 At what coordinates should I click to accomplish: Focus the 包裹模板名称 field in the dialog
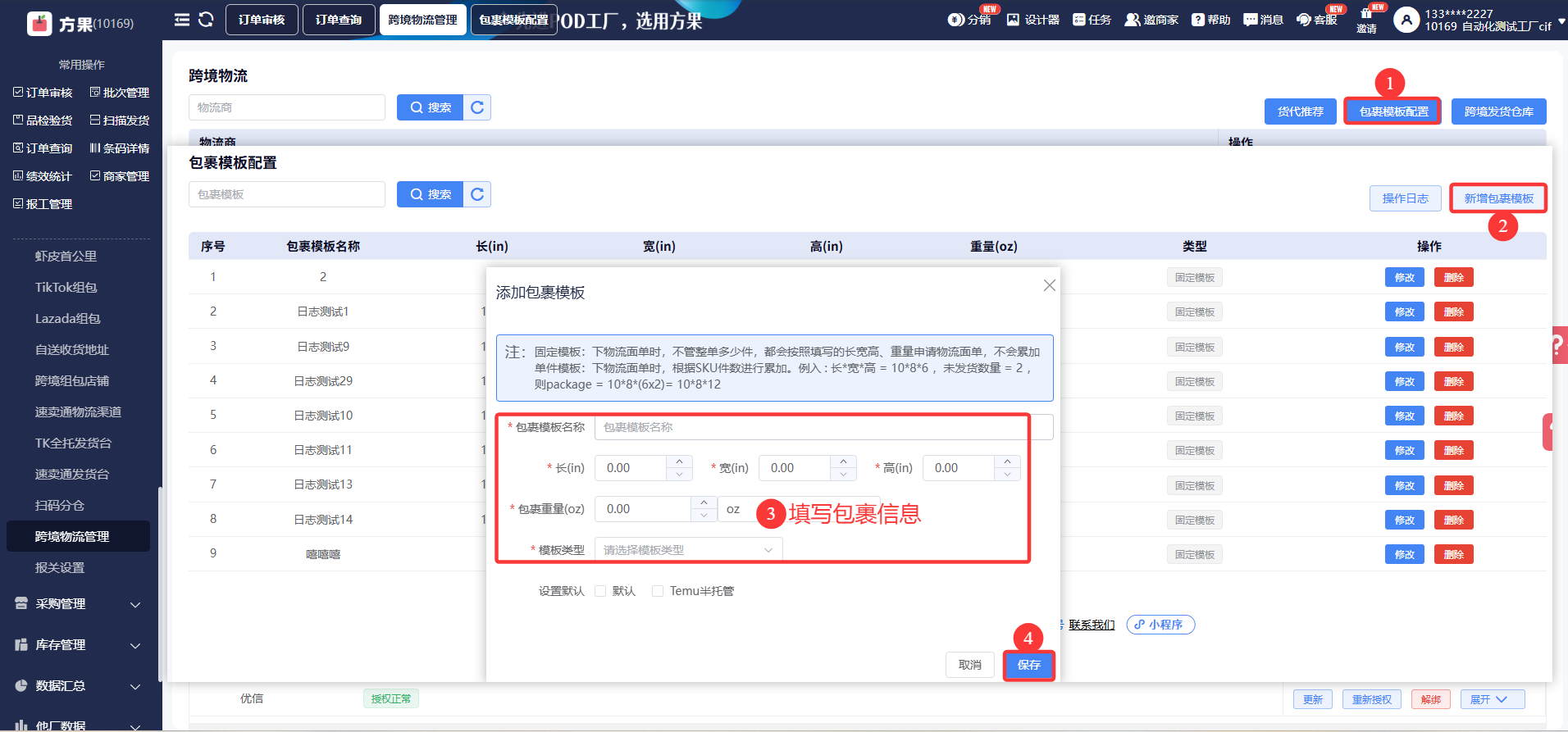pyautogui.click(x=823, y=427)
